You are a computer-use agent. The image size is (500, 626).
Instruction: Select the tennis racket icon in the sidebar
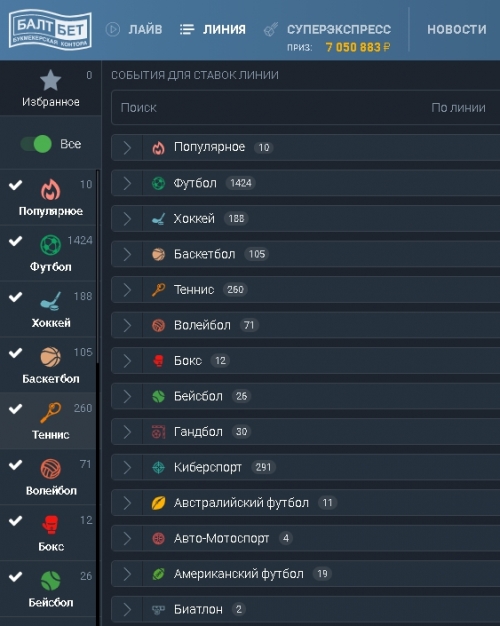51,412
